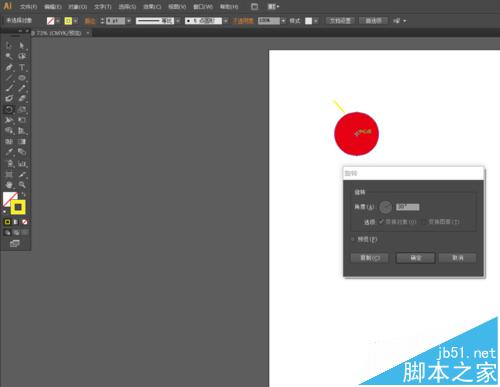Screen dimensions: 500x387
Task: Open the Help (H) menu
Action: 229,7
